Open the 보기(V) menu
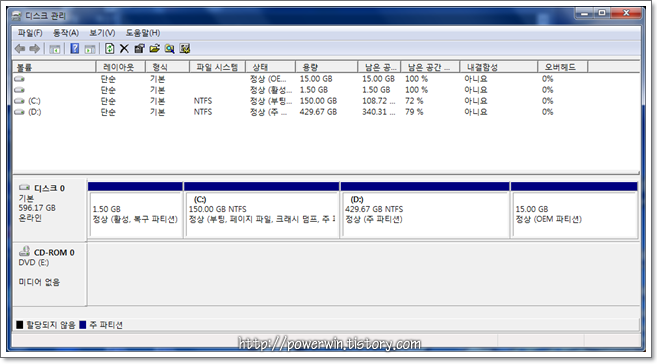The height and width of the screenshot is (364, 658). [102, 33]
